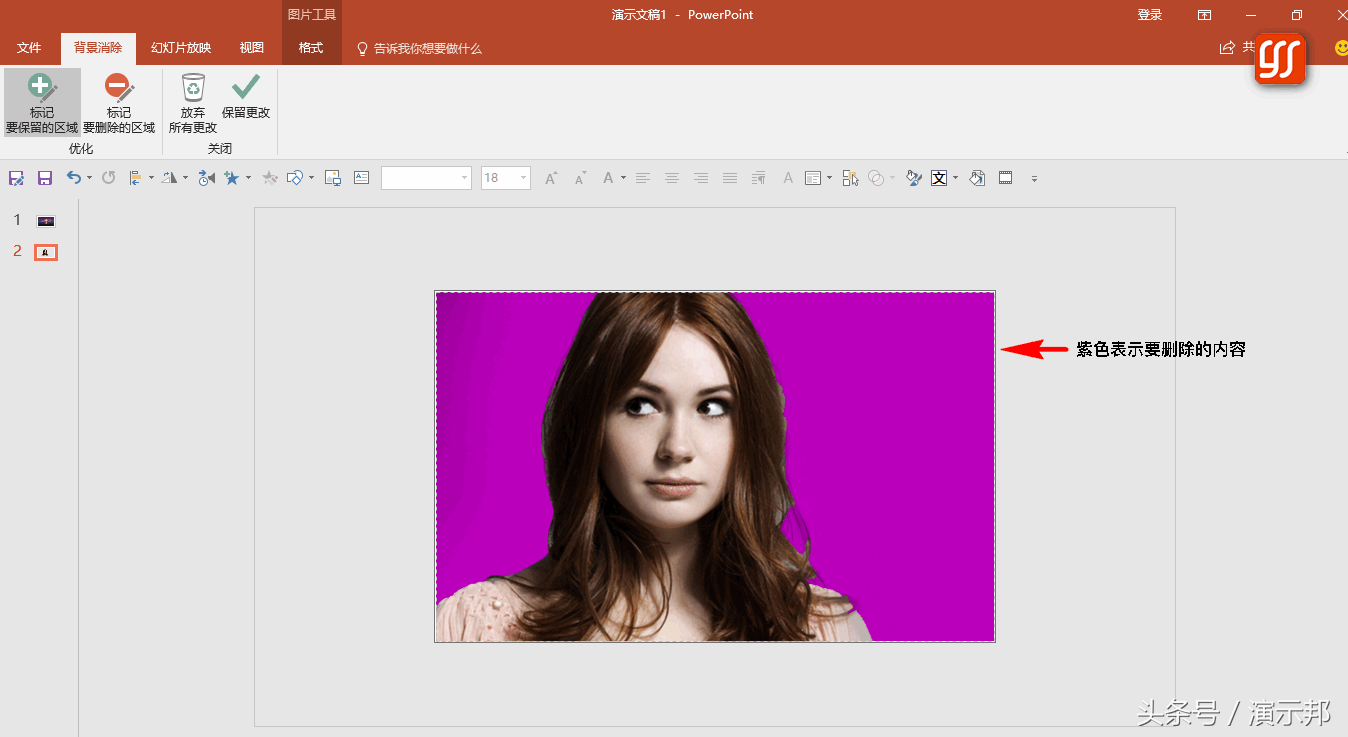Viewport: 1348px width, 737px height.
Task: Open the Selection Pane icon
Action: pos(851,178)
